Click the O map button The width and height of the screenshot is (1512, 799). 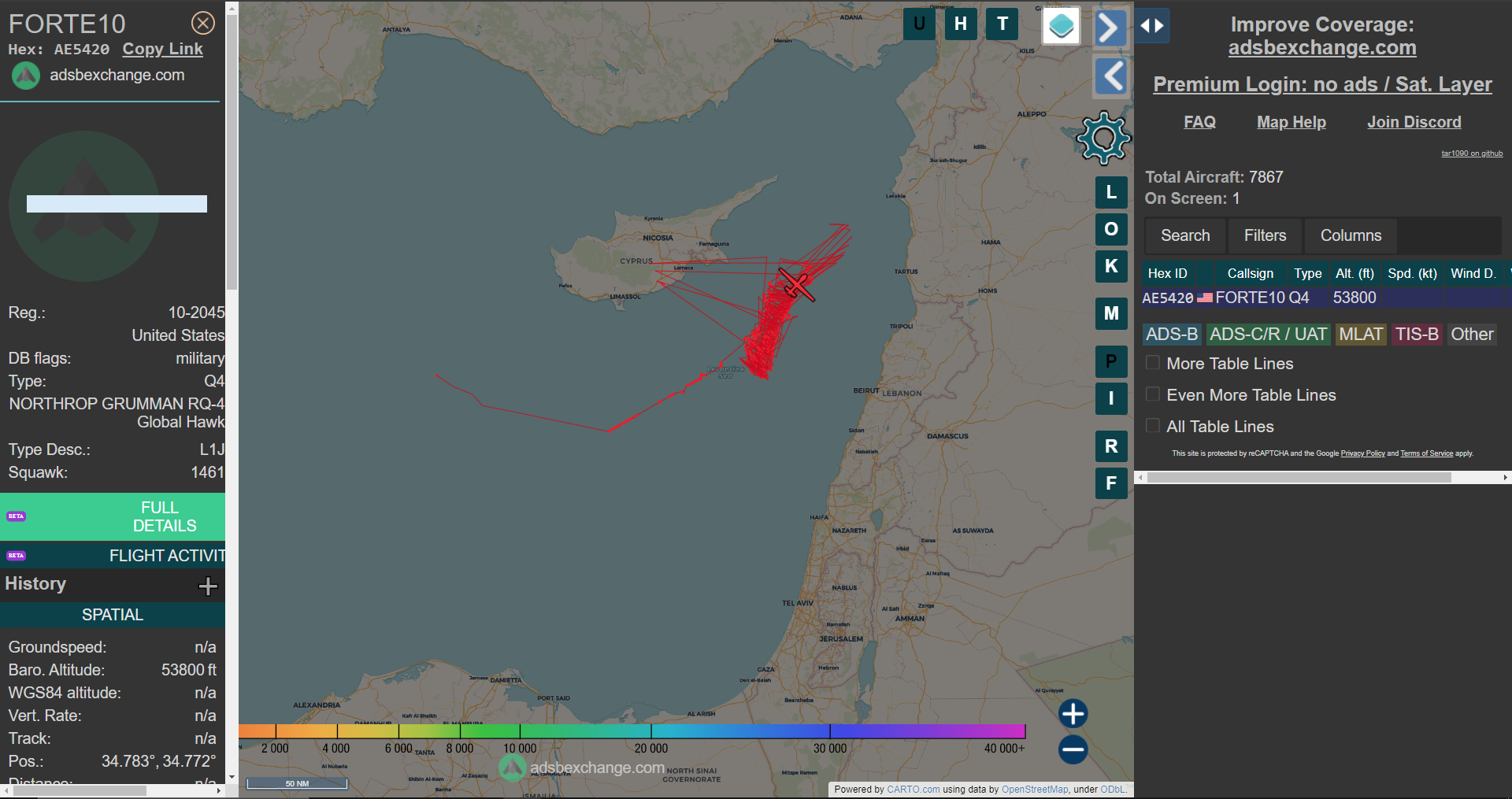(1111, 229)
